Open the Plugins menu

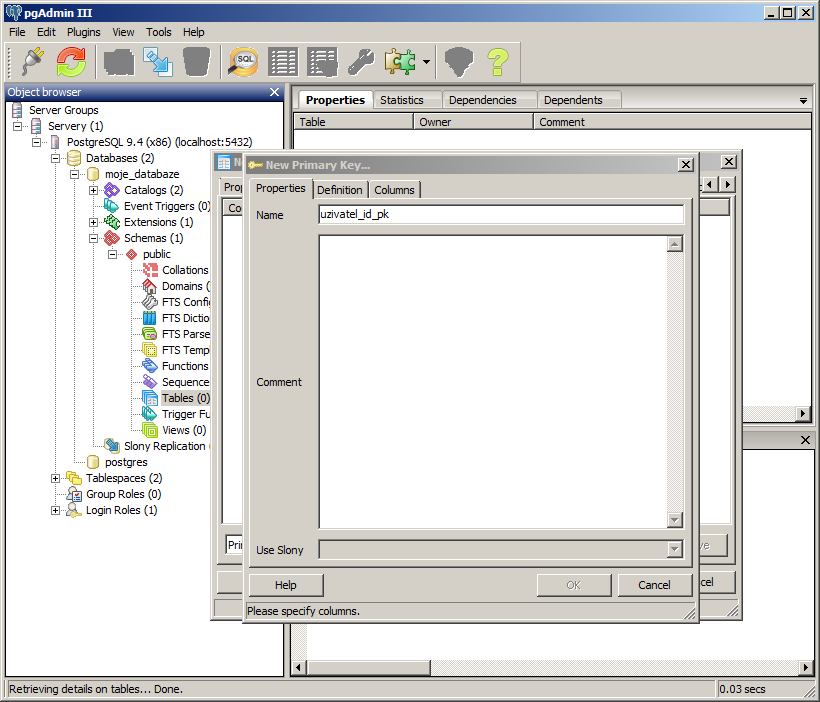(84, 32)
